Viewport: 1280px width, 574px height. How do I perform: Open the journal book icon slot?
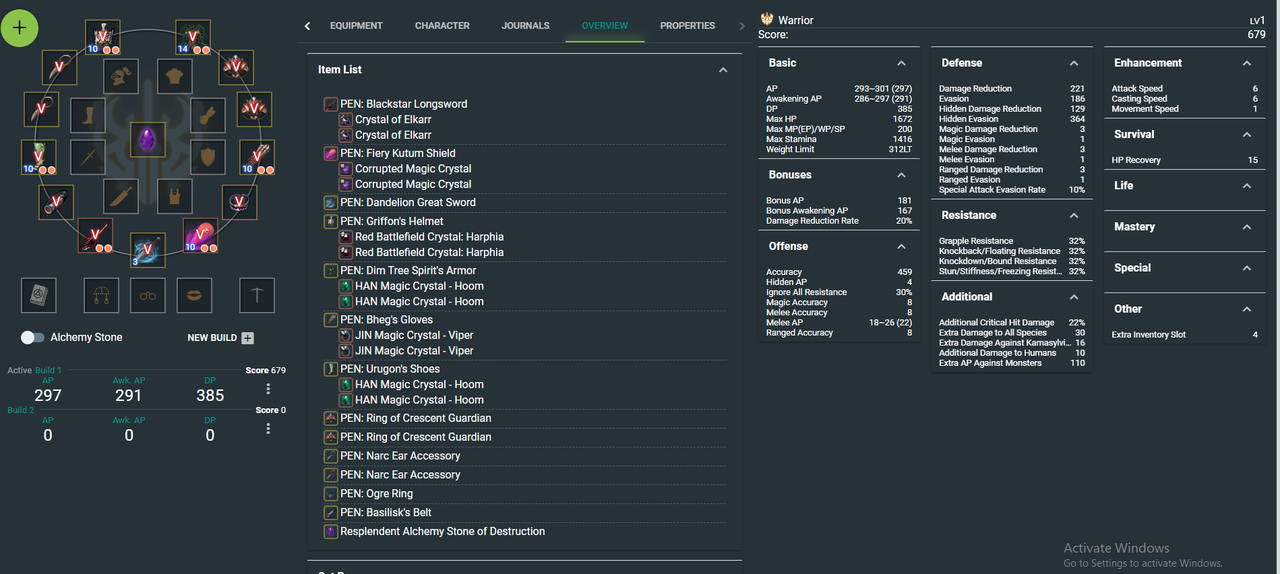(x=39, y=295)
